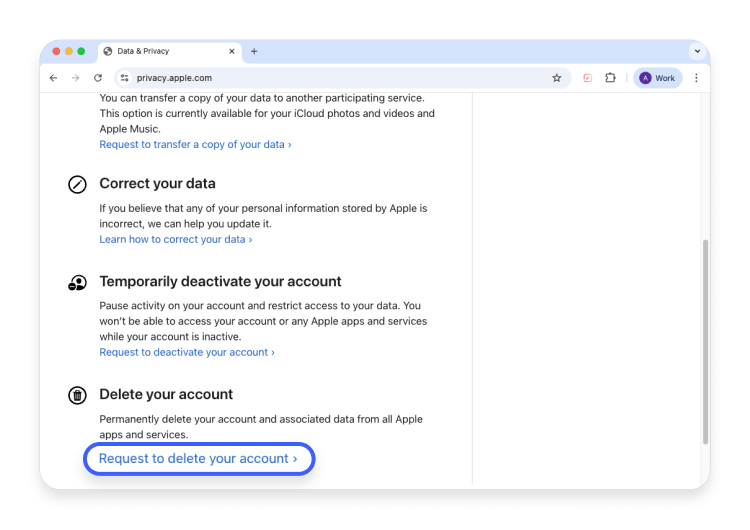This screenshot has width=750, height=530.
Task: Click the Correct your data pencil icon
Action: pos(77,185)
